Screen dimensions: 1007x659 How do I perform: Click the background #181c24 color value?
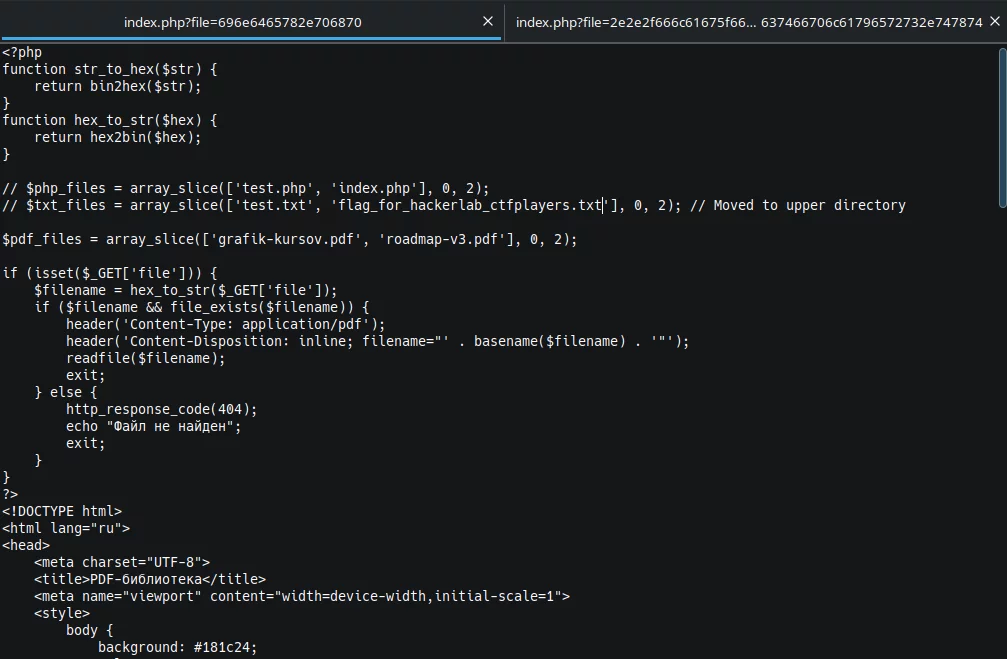click(x=221, y=647)
